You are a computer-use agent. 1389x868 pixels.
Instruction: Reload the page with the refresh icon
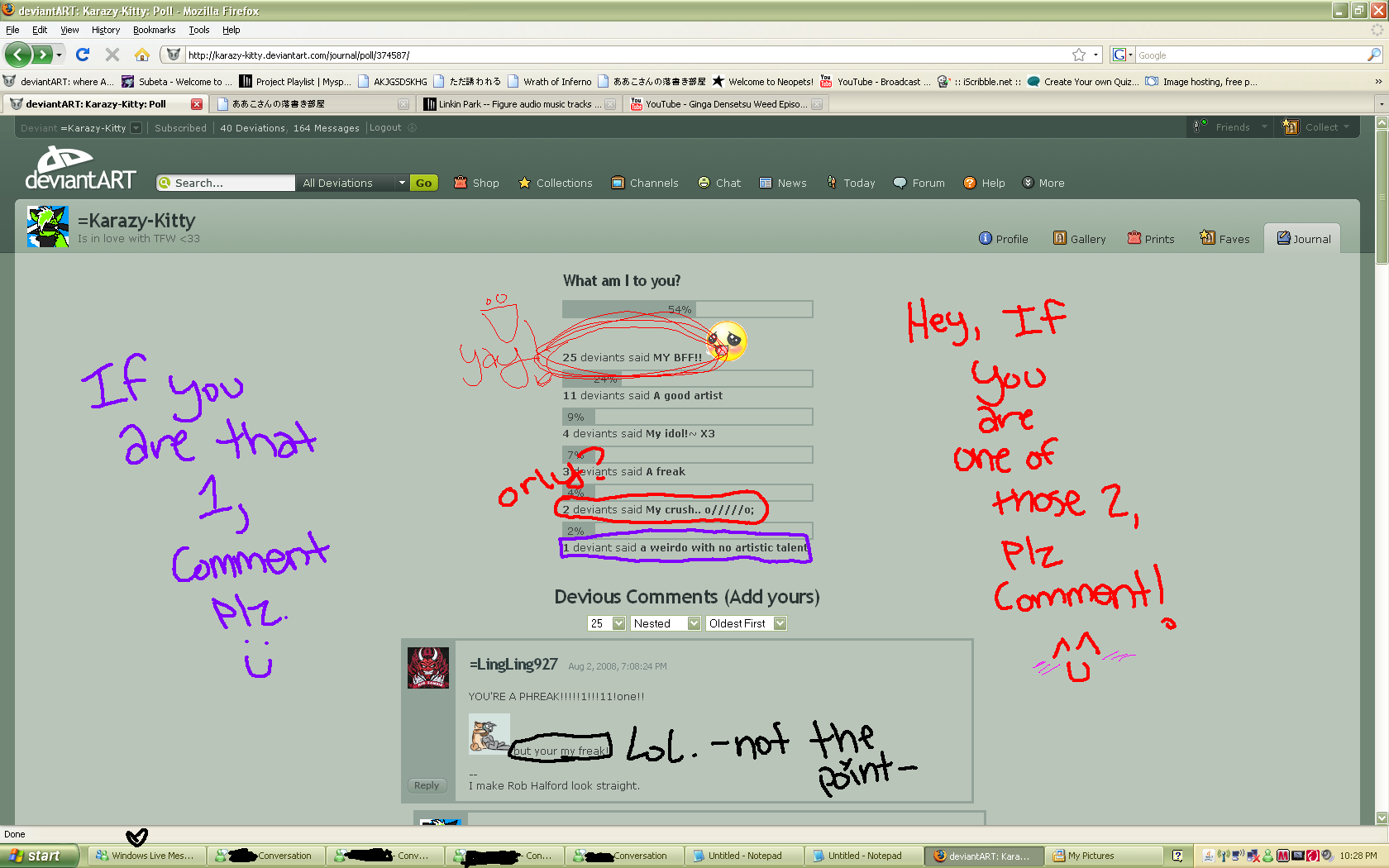tap(83, 55)
